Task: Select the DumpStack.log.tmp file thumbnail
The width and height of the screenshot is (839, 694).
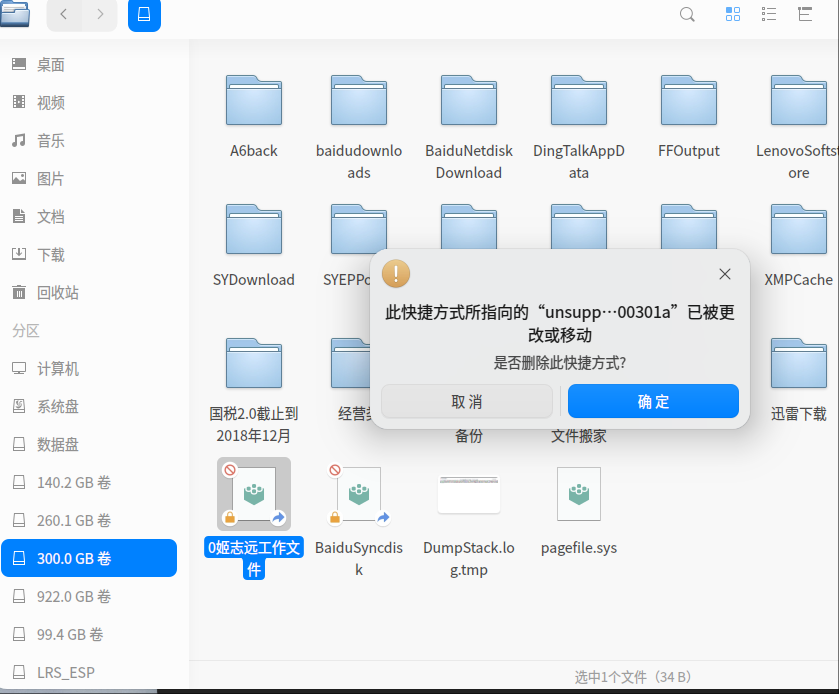Action: coord(469,494)
